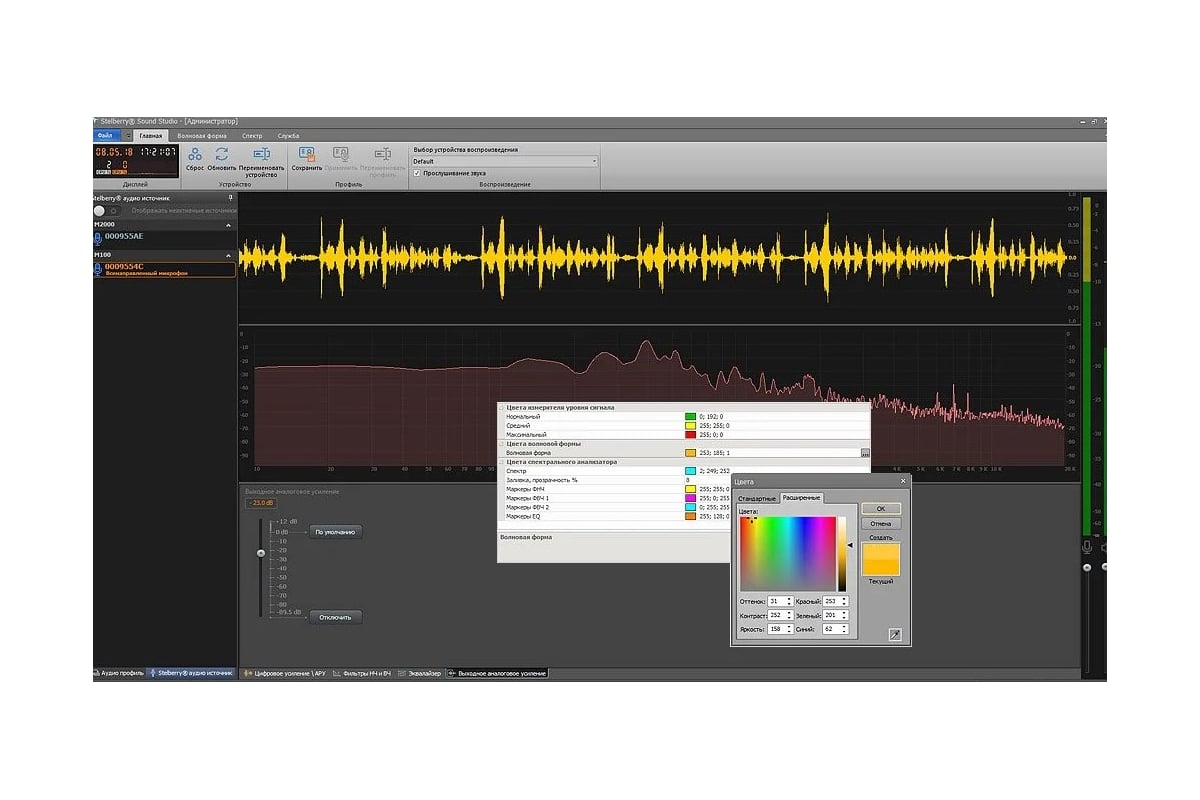The image size is (1200, 800).
Task: Open the Спектр ribbon tab
Action: [x=253, y=135]
